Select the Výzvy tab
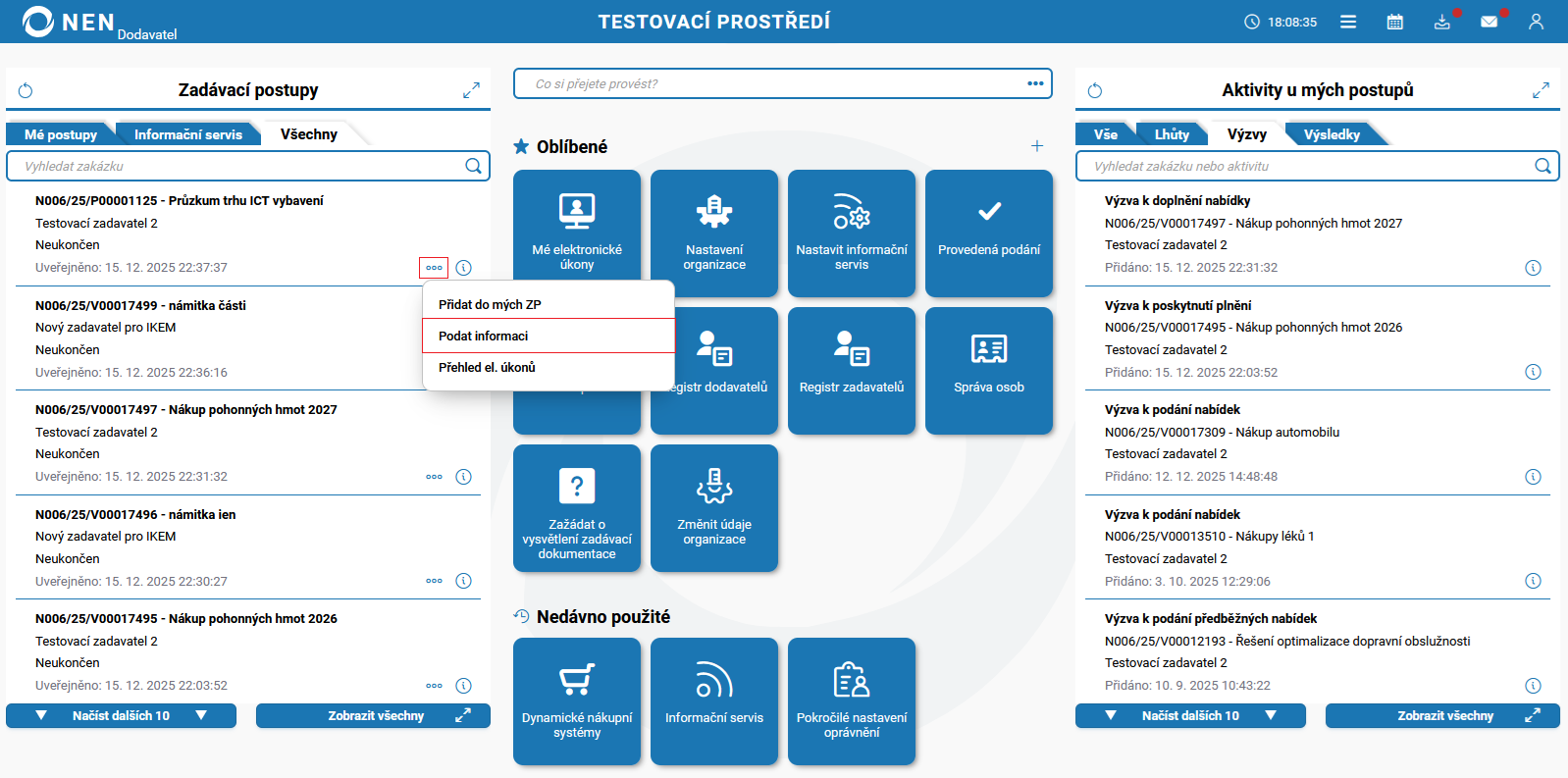1568x778 pixels. coord(1247,134)
